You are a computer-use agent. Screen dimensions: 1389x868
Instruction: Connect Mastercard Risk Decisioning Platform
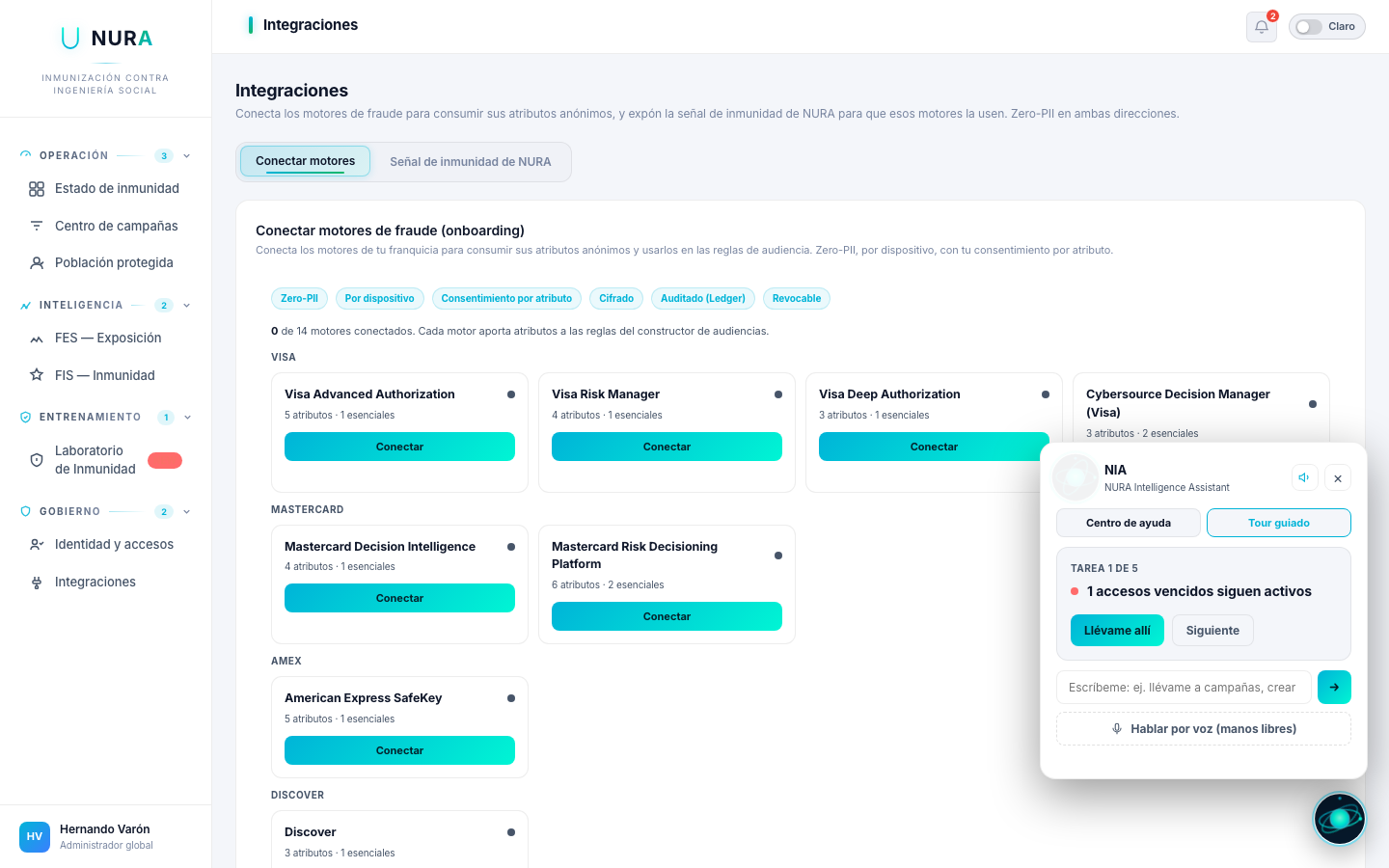coord(667,616)
